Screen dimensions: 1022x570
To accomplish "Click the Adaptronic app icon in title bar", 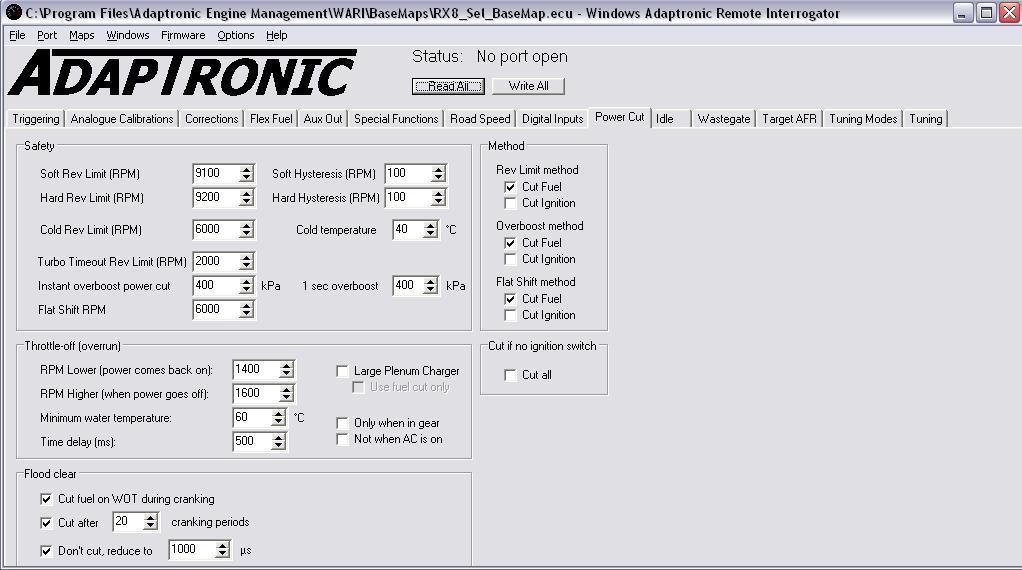I will 13,12.
